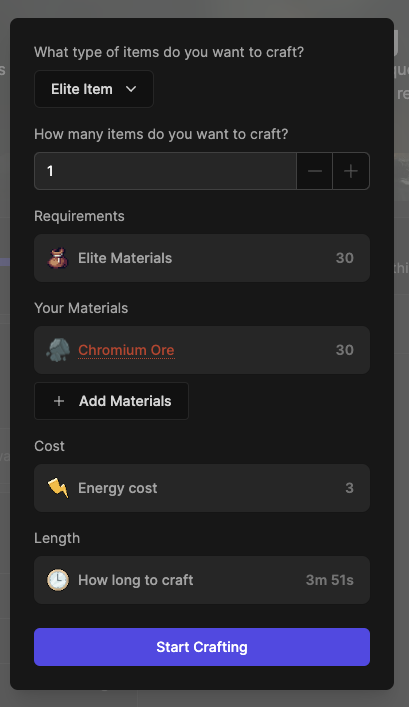Select the Energy cost row

point(202,488)
